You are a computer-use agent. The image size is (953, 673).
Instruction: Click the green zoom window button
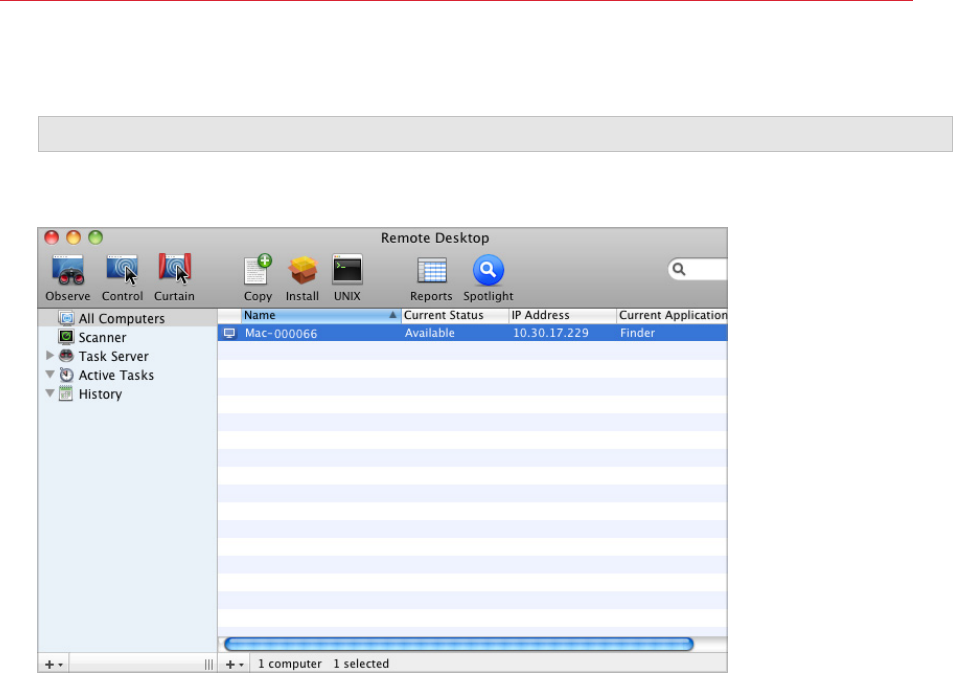(x=95, y=237)
